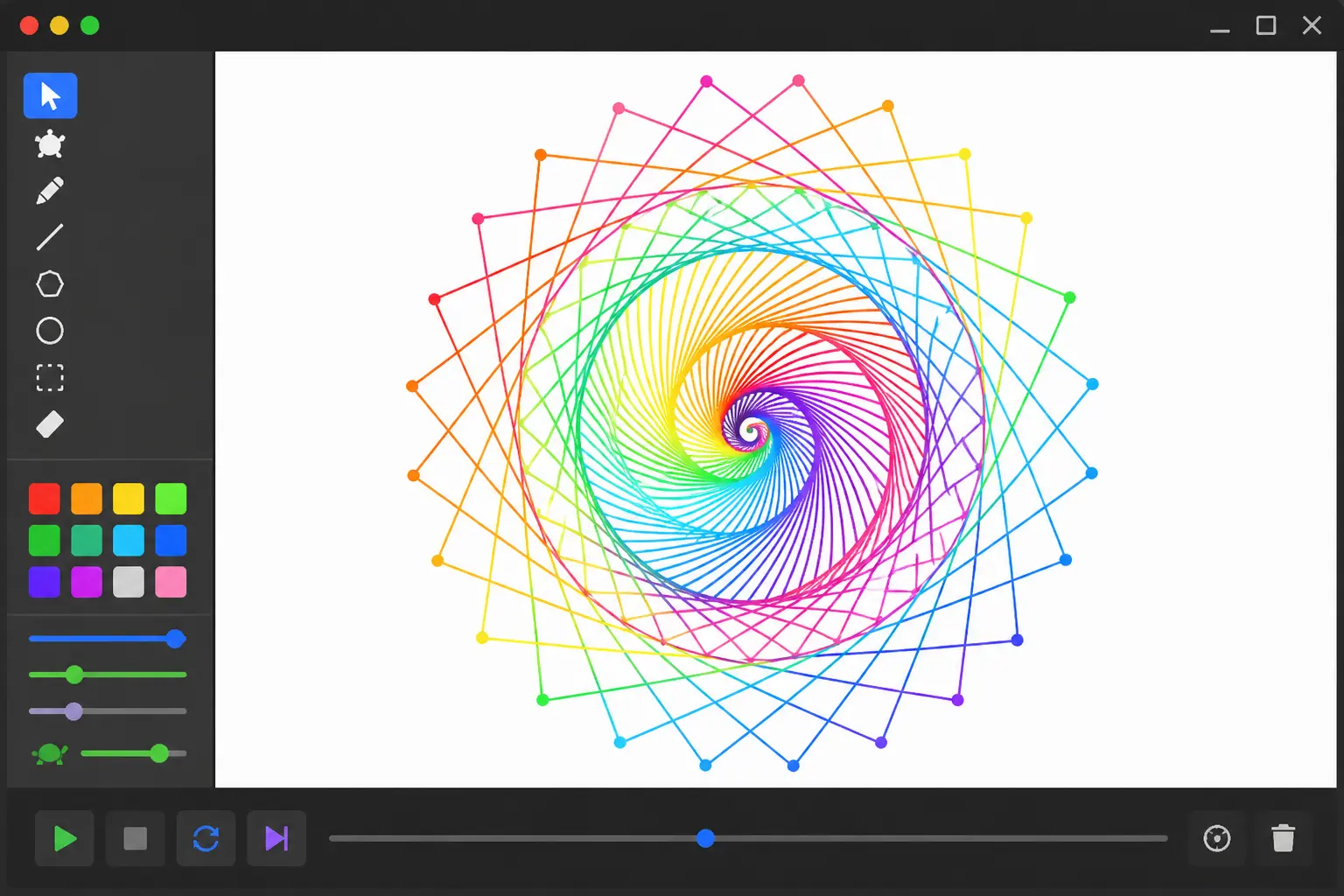Stop the animation with the square button
Viewport: 1344px width, 896px height.
pyautogui.click(x=136, y=838)
